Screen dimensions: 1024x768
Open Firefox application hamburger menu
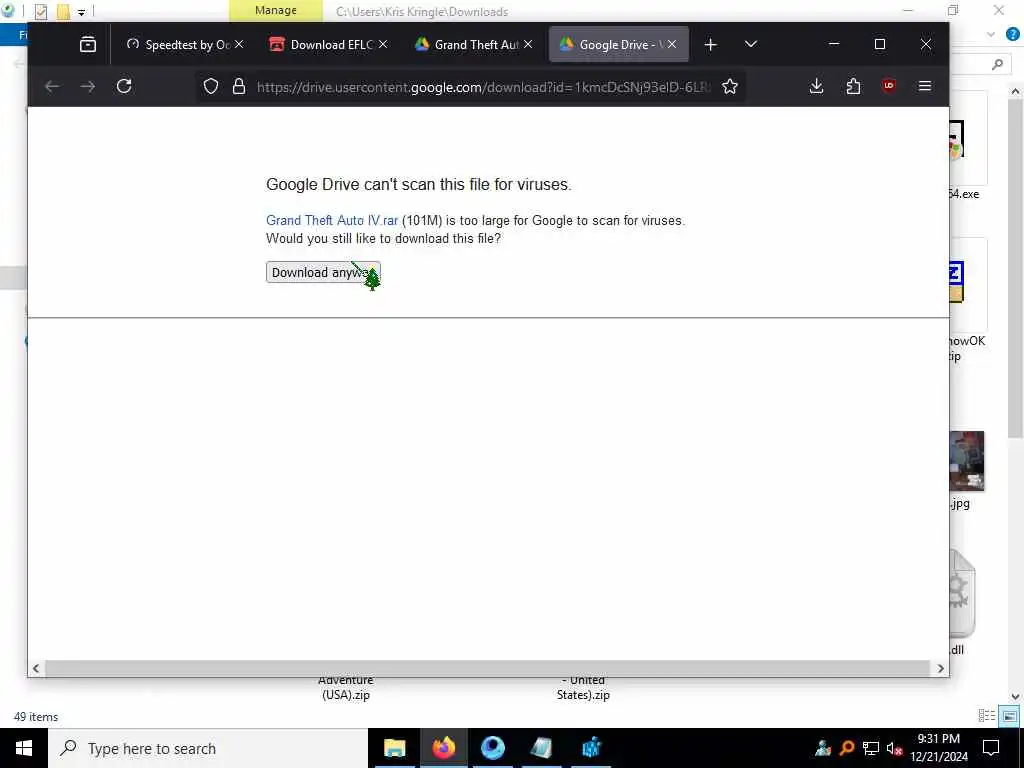[x=925, y=86]
